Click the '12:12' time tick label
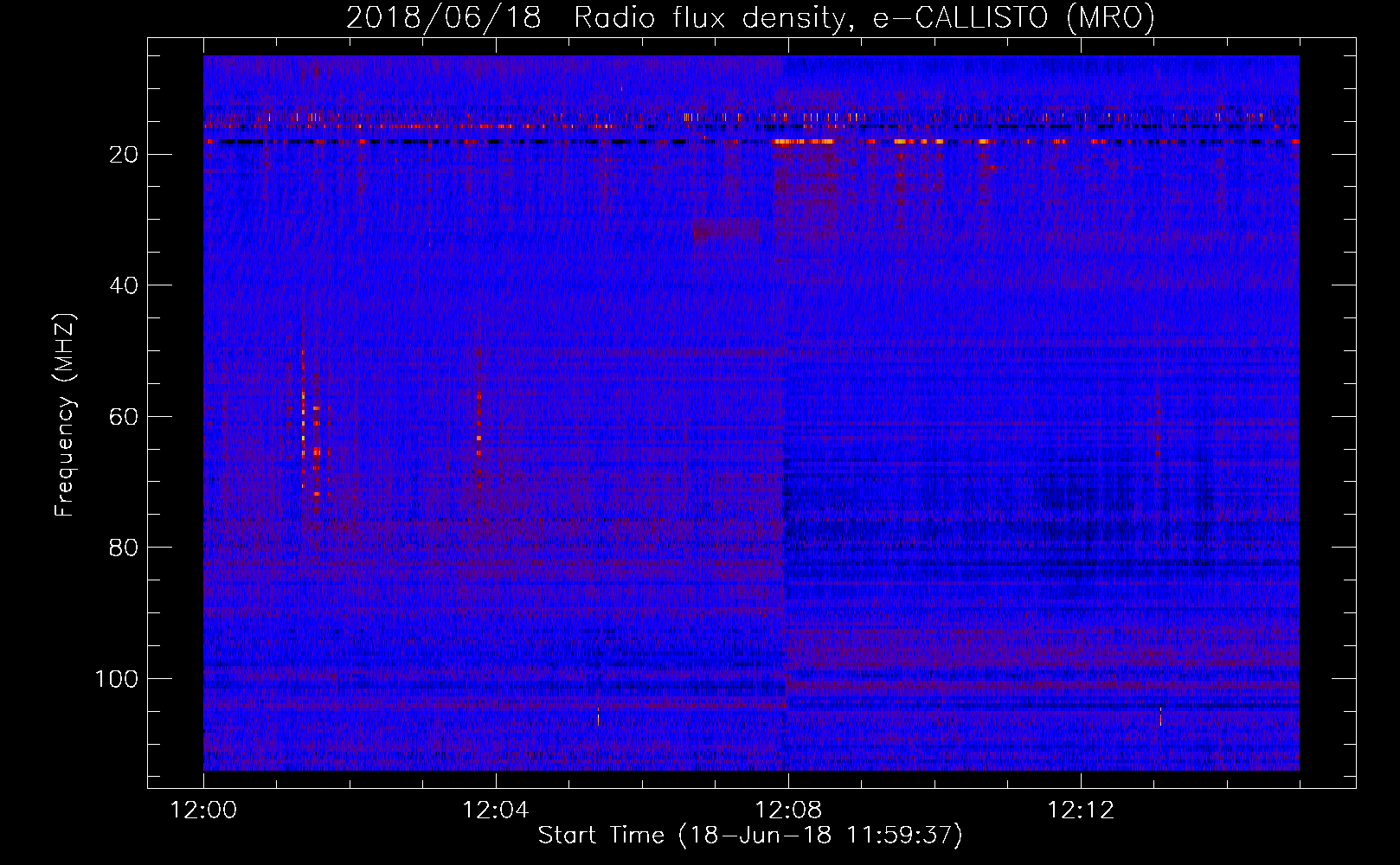1400x865 pixels. [1081, 810]
